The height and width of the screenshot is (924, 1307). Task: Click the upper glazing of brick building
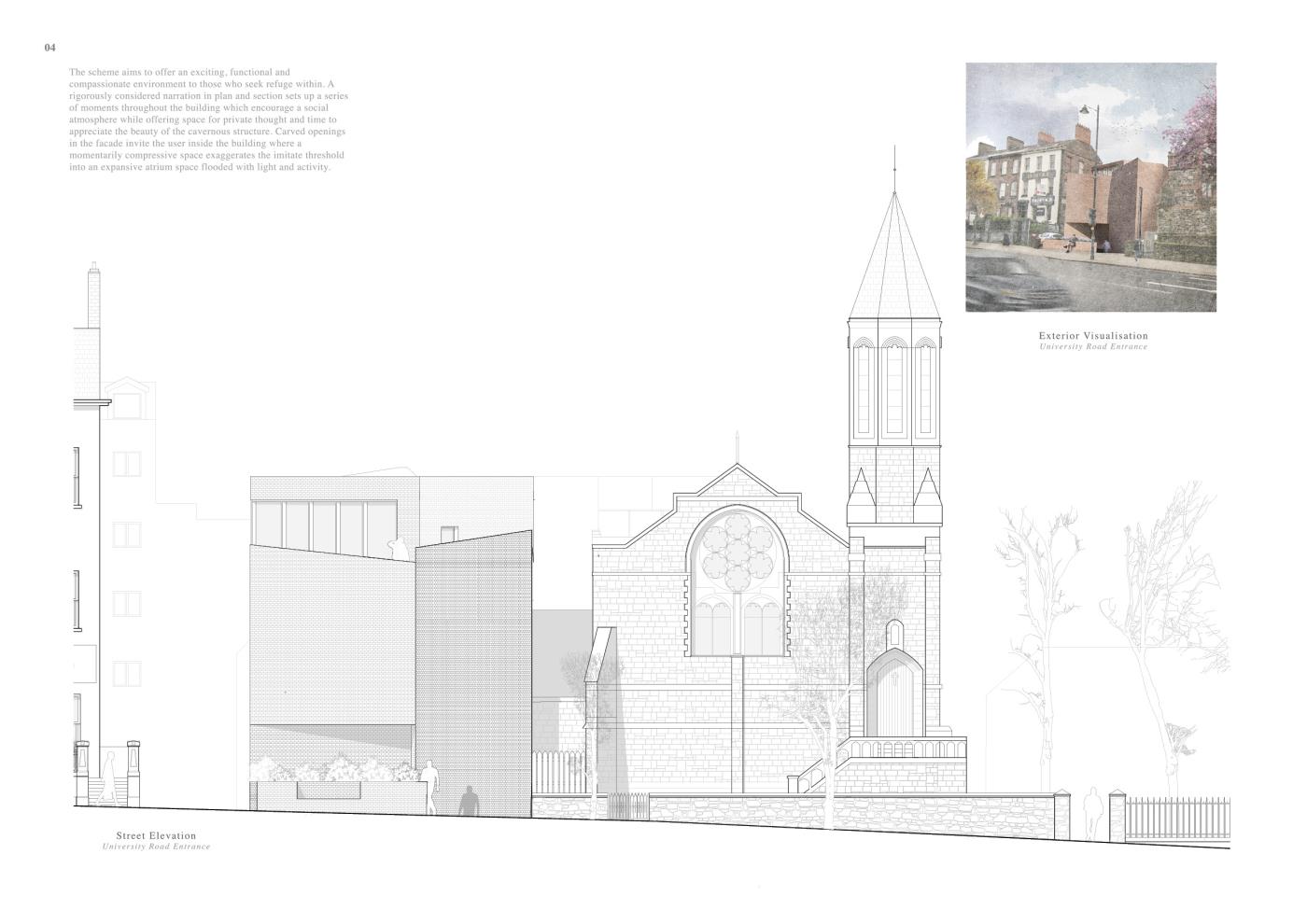325,526
